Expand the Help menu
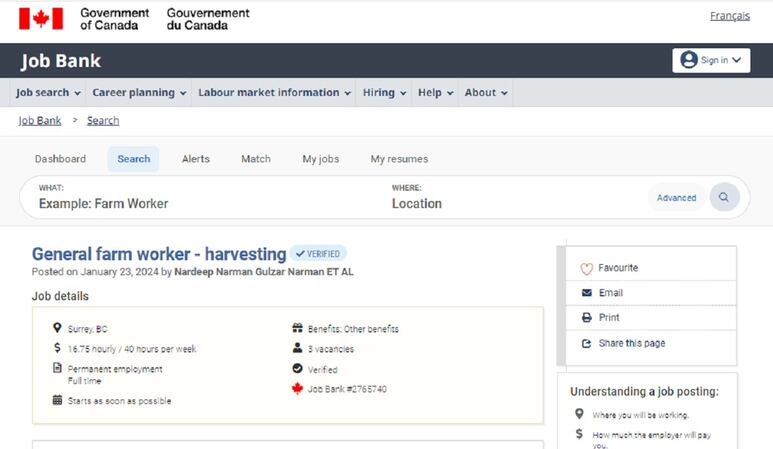Screen dimensions: 773x449 435,93
